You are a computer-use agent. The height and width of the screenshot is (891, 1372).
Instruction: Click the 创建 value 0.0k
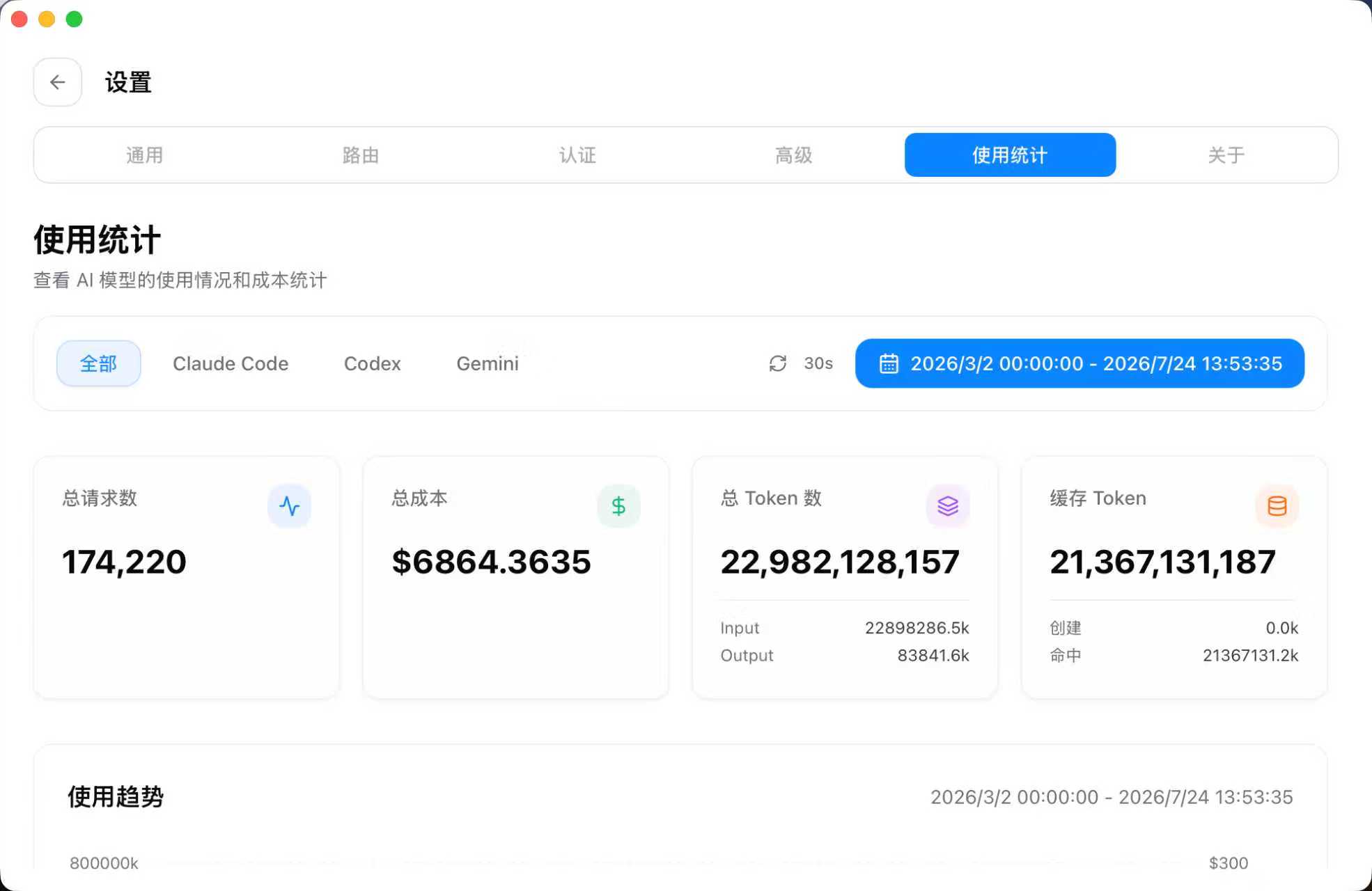(1281, 628)
